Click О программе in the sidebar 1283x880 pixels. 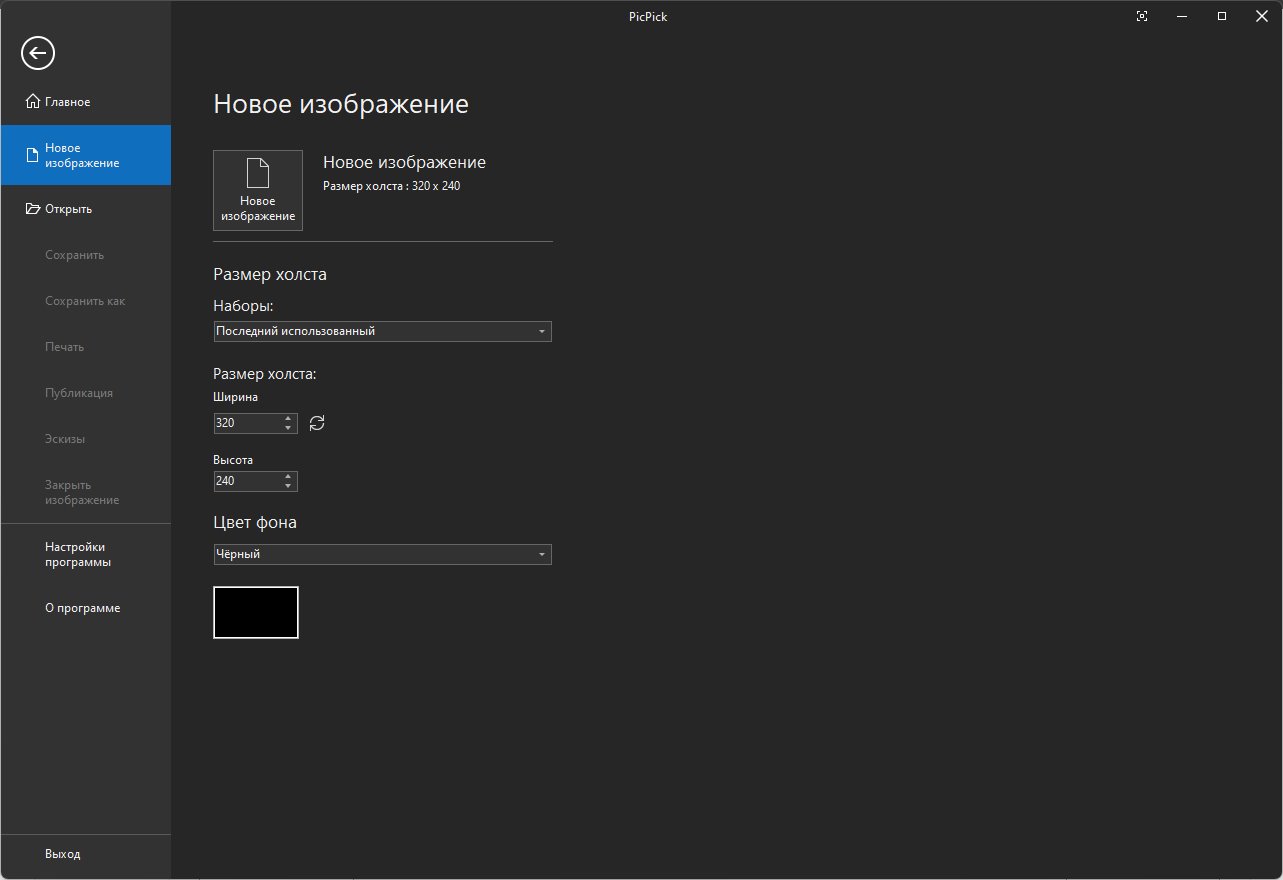tap(82, 608)
